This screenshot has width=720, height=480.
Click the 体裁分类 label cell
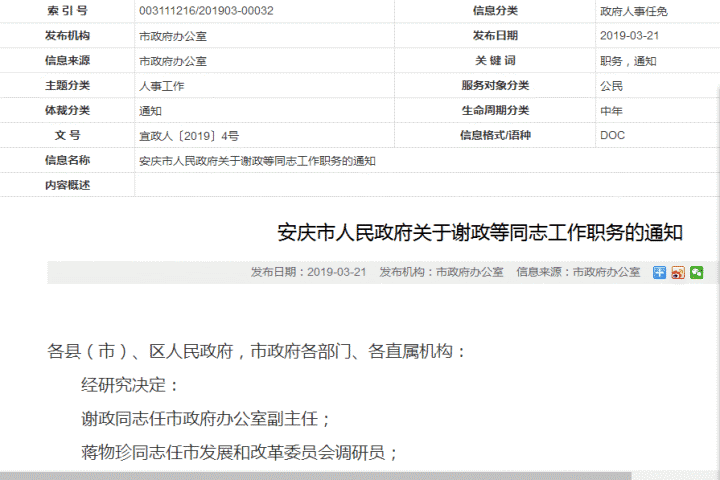pyautogui.click(x=68, y=110)
